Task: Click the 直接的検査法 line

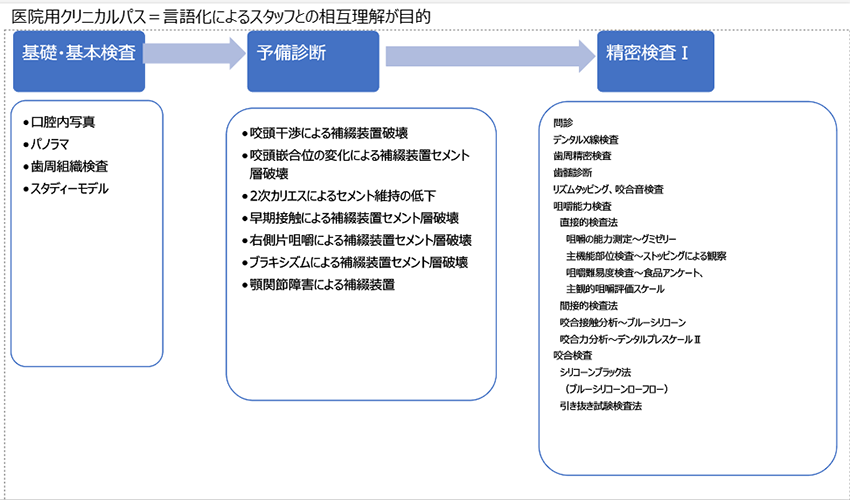Action: tap(589, 222)
